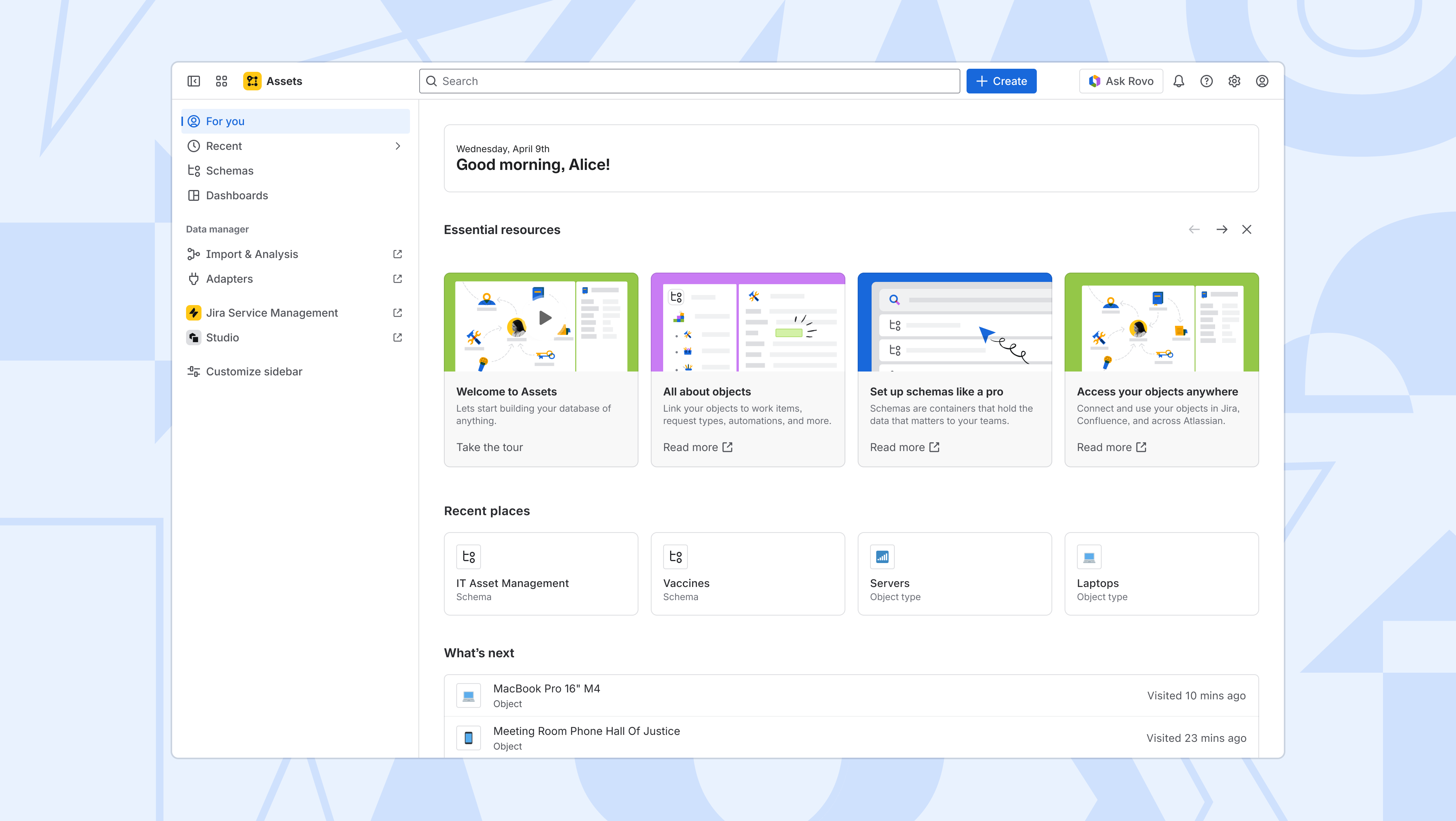1456x821 pixels.
Task: Show next Essential resources with right arrow
Action: (1222, 229)
